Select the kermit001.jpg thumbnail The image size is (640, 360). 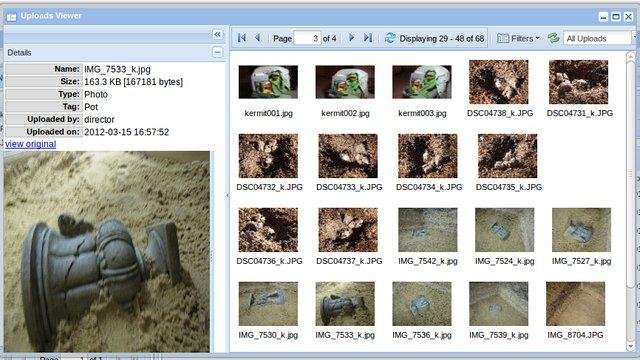click(x=268, y=82)
